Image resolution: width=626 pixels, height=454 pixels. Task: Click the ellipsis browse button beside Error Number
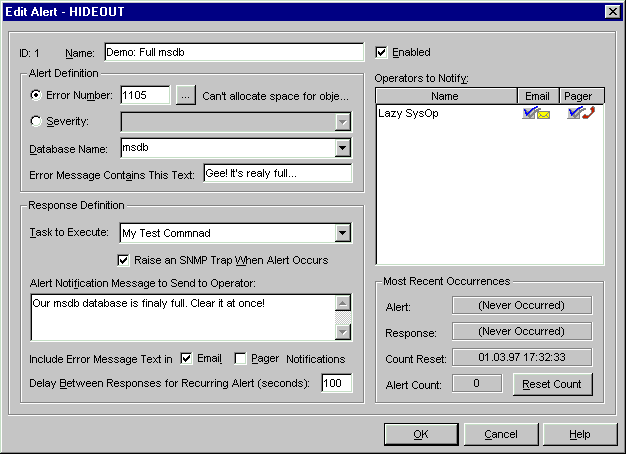click(186, 96)
